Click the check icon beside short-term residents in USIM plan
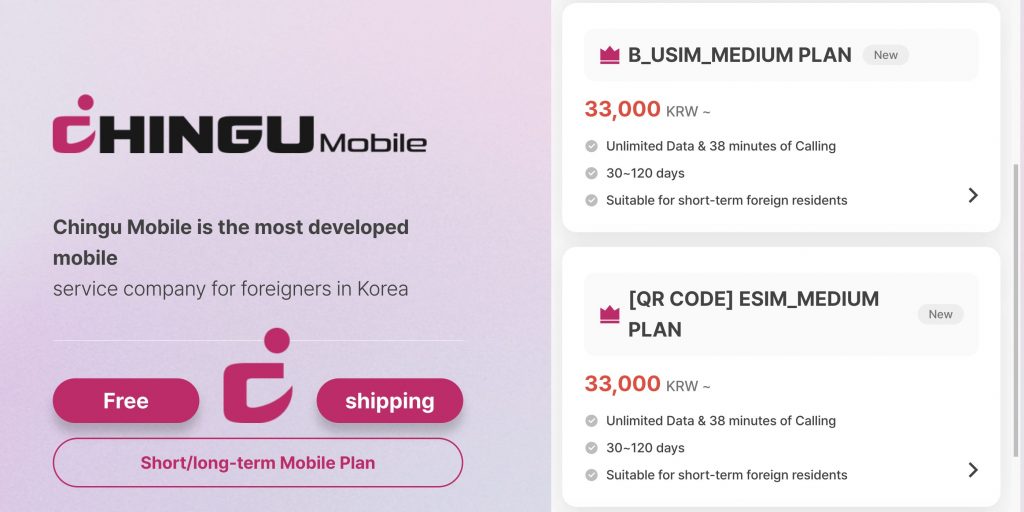Image resolution: width=1024 pixels, height=512 pixels. (592, 200)
